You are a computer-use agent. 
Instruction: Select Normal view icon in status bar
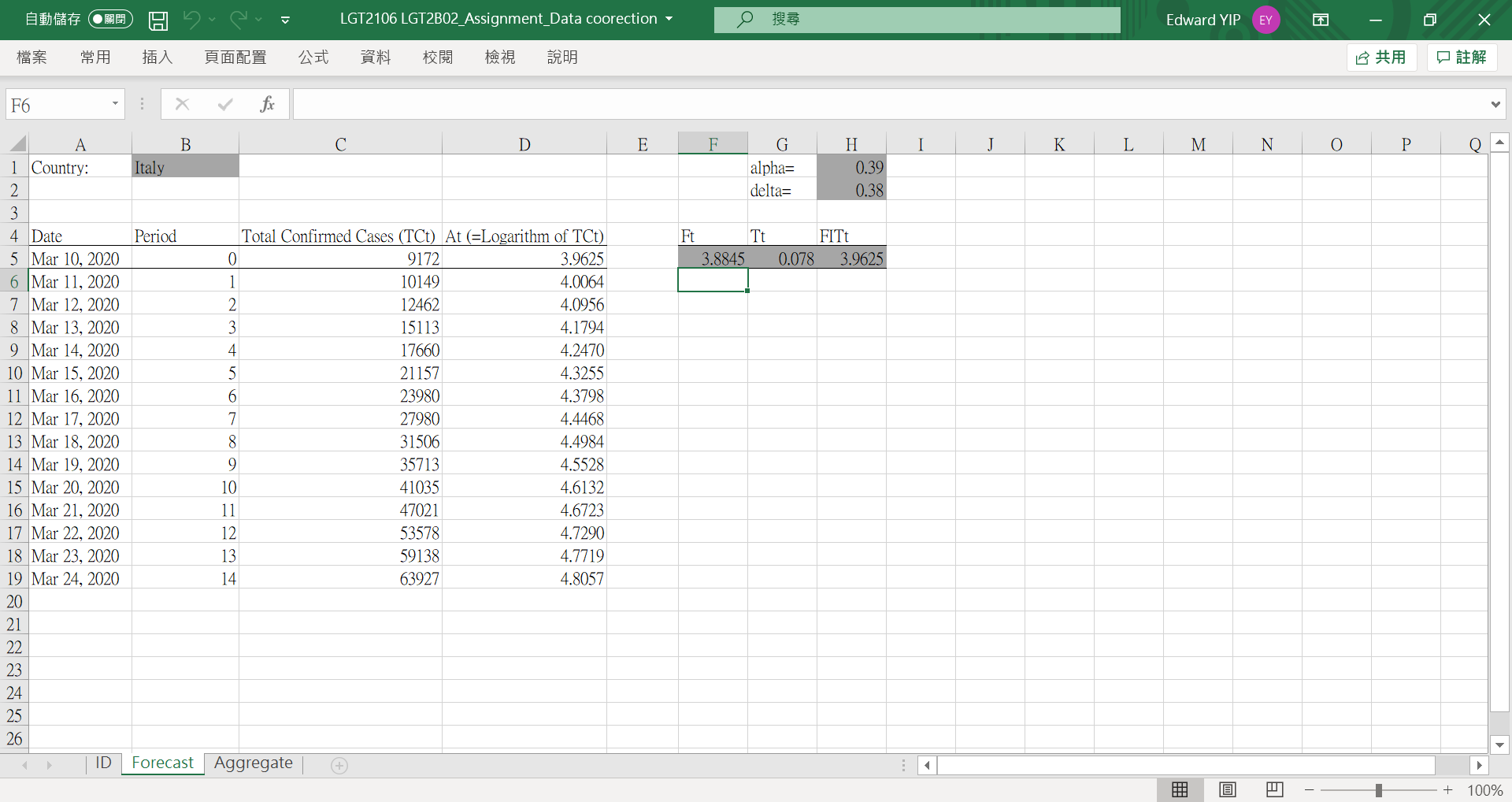[x=1179, y=789]
